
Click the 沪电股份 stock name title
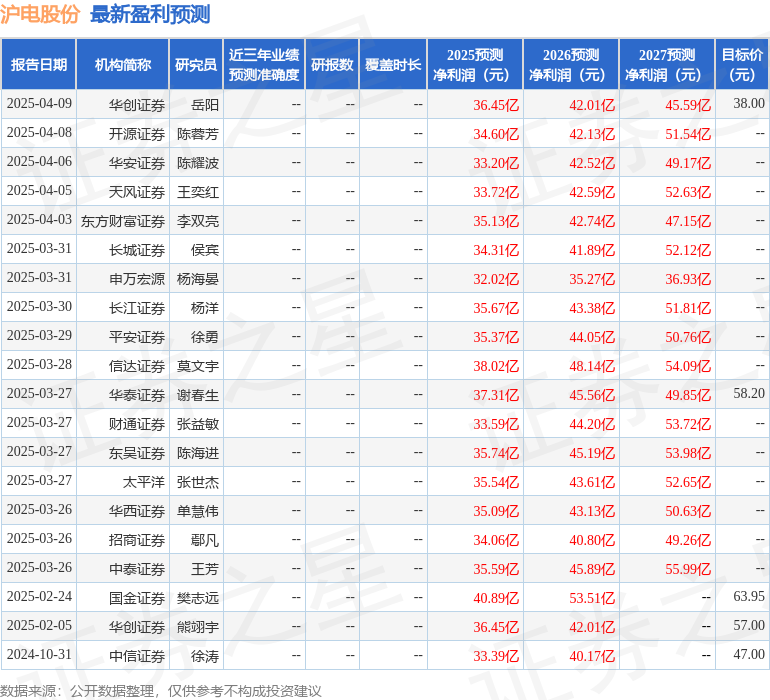pyautogui.click(x=40, y=14)
